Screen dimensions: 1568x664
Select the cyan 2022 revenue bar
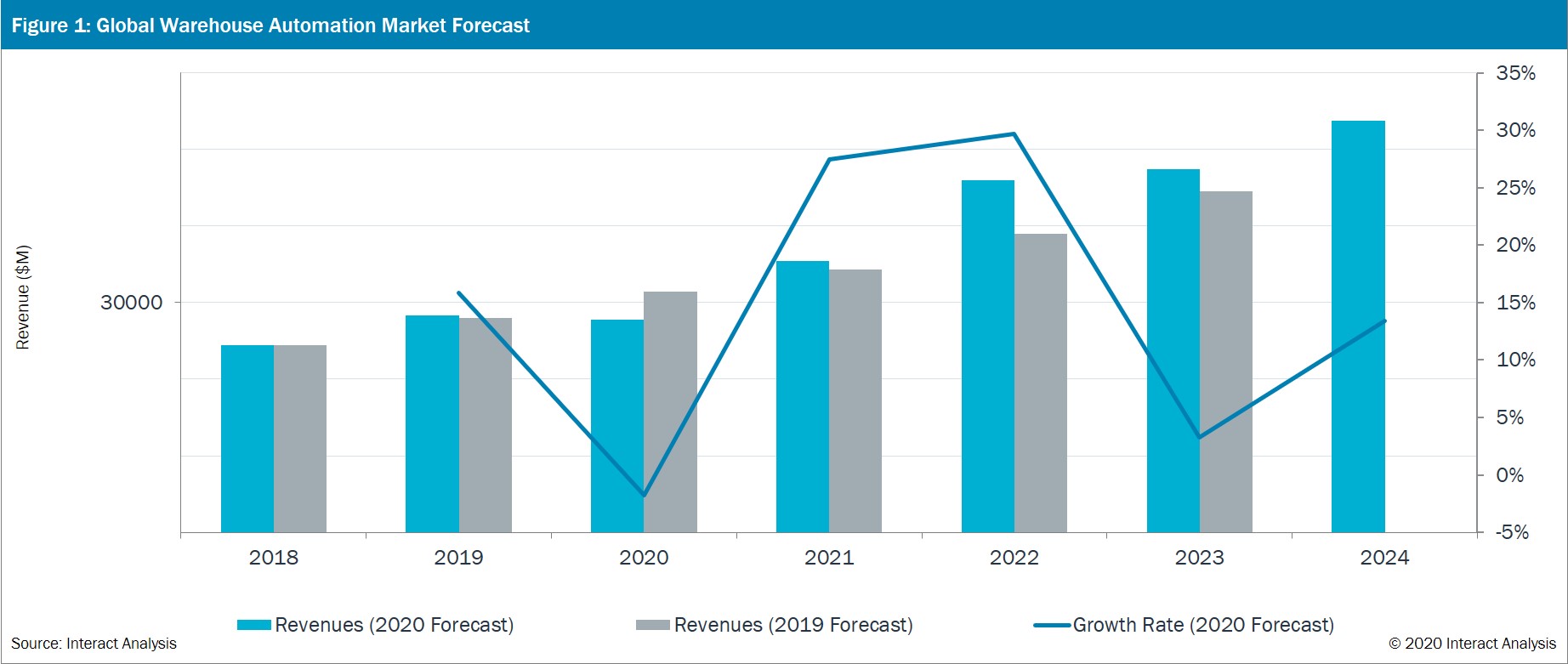pos(988,355)
